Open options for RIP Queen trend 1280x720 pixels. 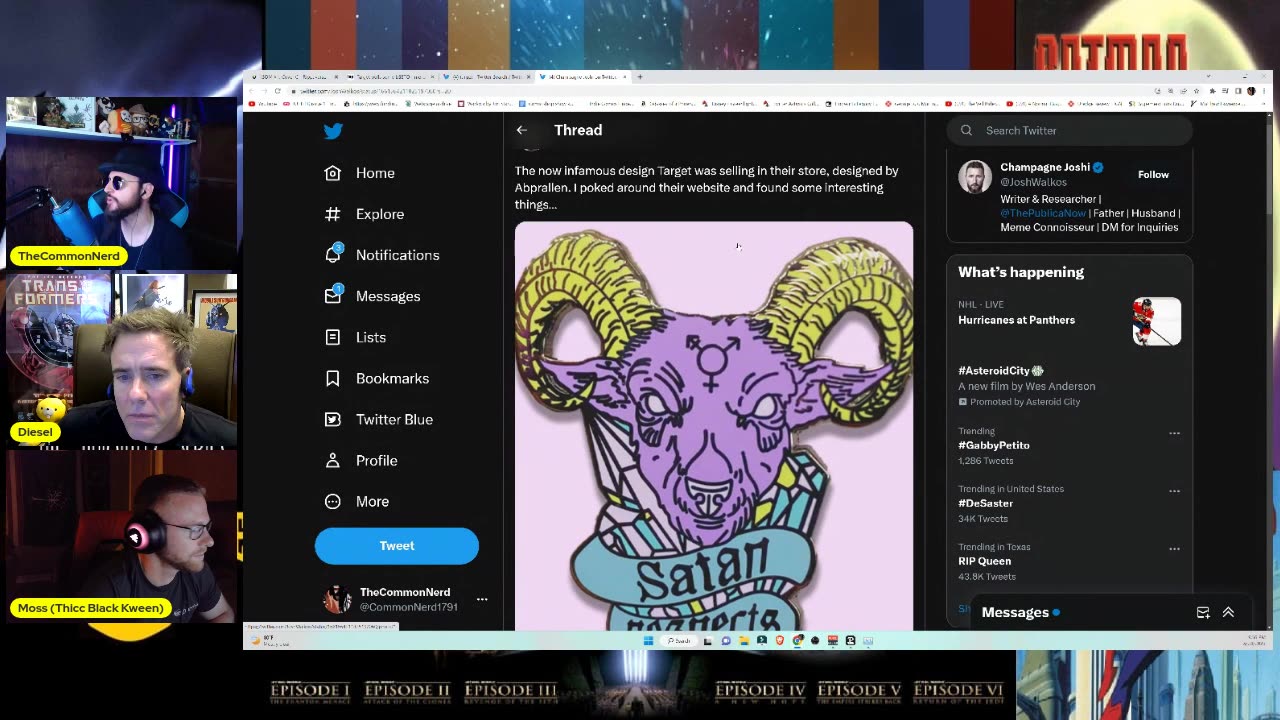tap(1174, 549)
